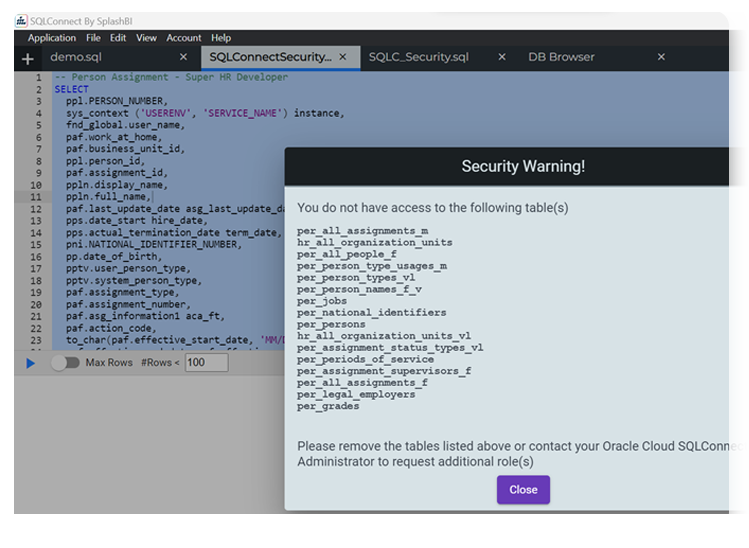749x548 pixels.
Task: Click 'ppln.full_name,' on line 11
Action: (108, 196)
